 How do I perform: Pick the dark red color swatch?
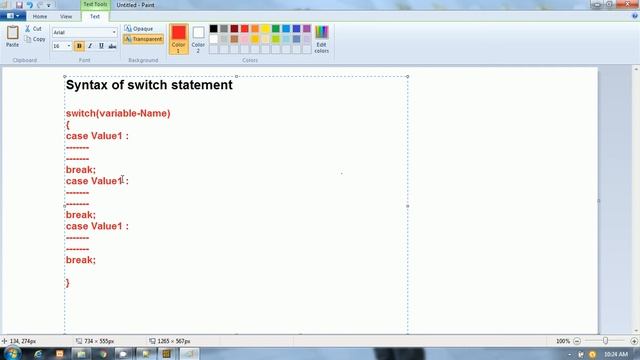tap(234, 29)
